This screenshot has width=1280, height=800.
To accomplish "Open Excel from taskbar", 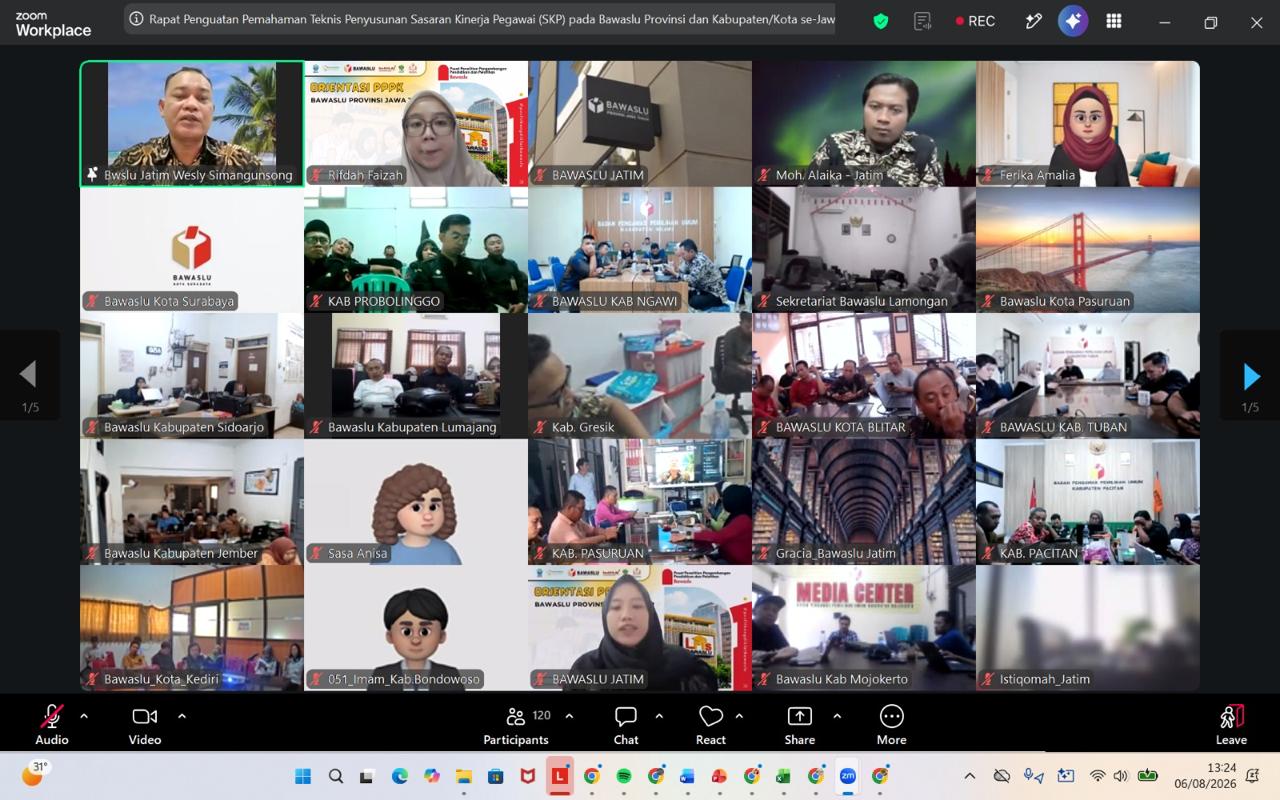I will [x=783, y=776].
